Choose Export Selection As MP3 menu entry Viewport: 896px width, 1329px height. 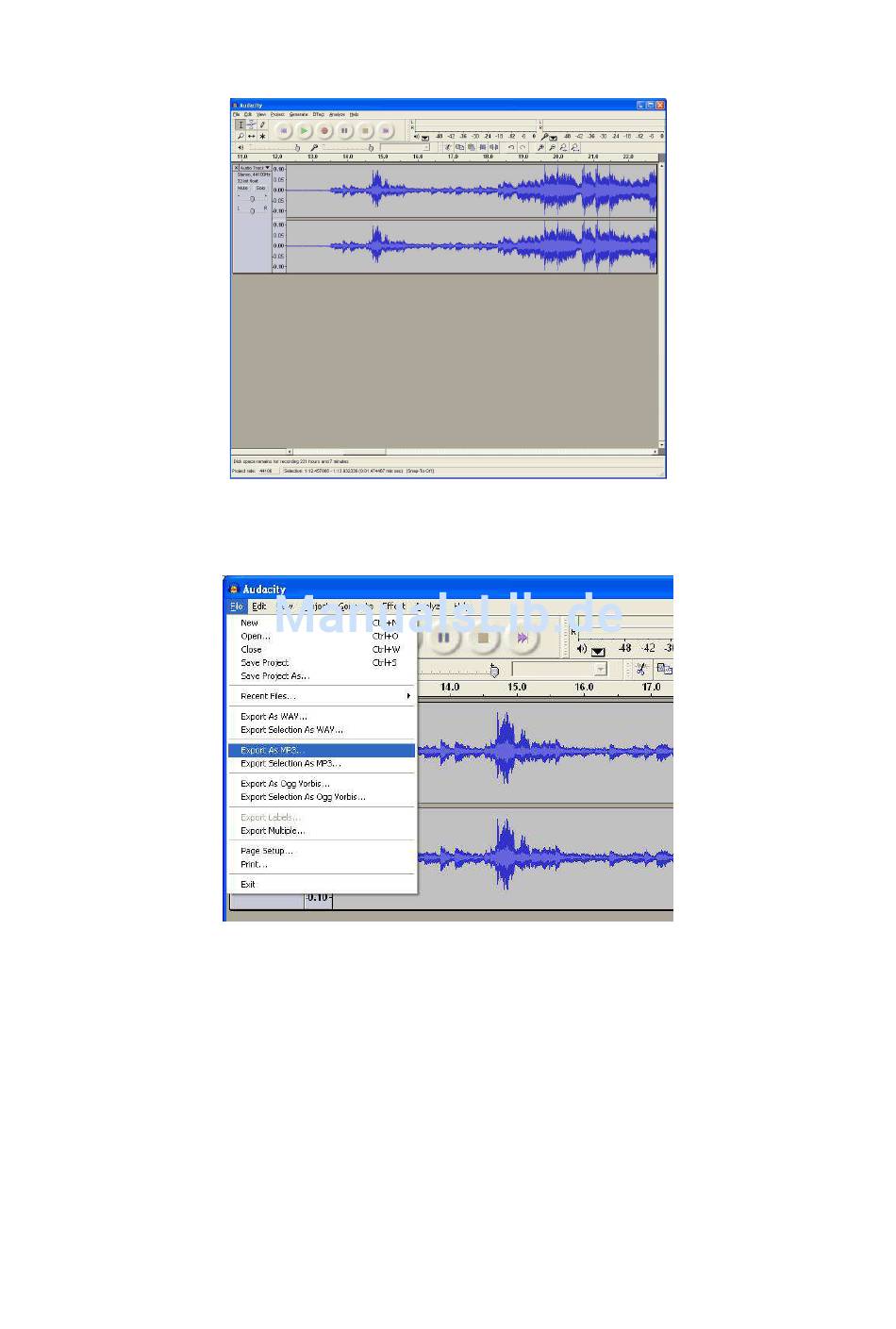click(322, 764)
